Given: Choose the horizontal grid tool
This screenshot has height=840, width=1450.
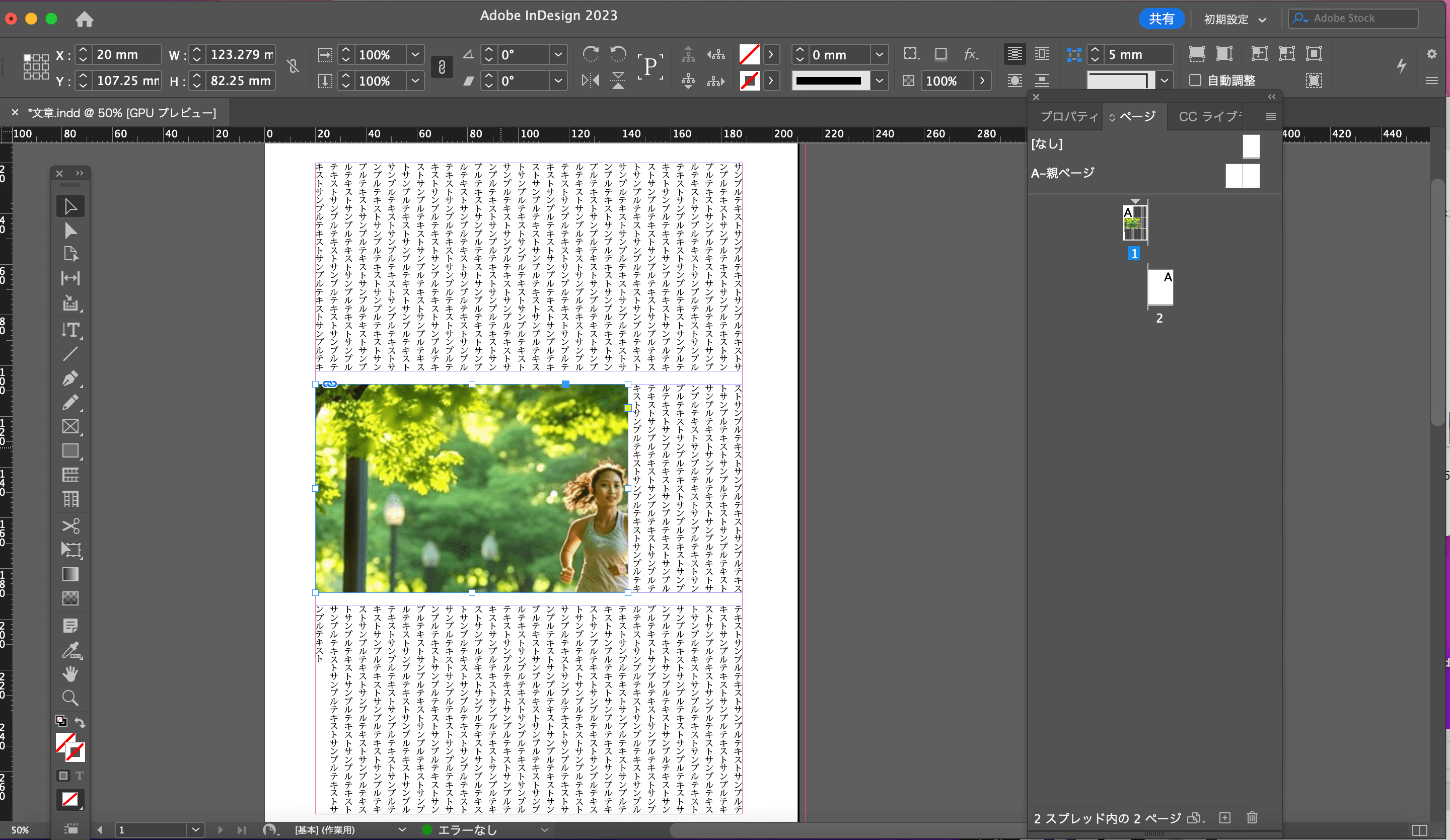Looking at the screenshot, I should (x=70, y=475).
